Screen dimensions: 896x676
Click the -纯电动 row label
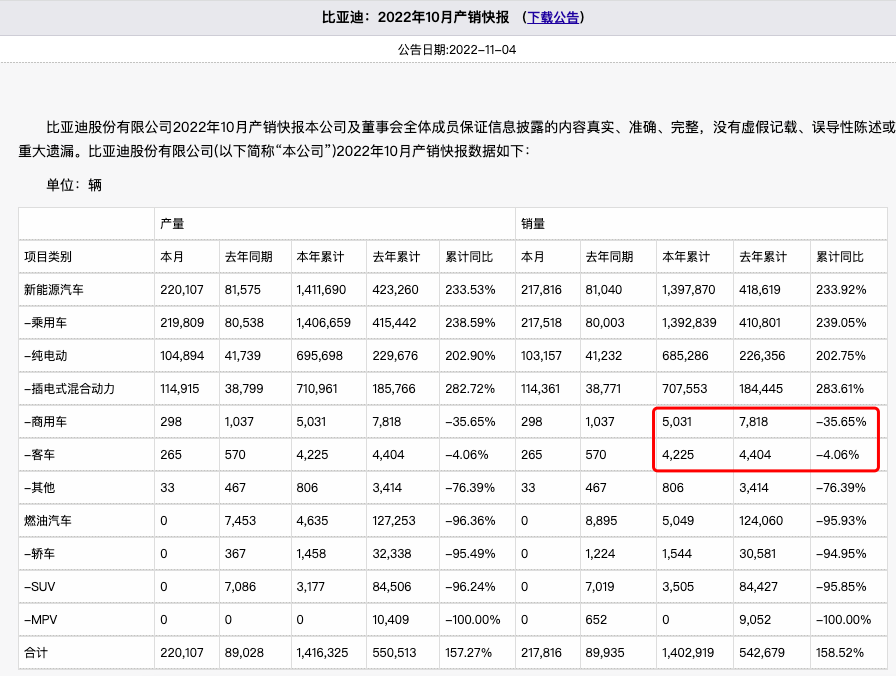[46, 356]
